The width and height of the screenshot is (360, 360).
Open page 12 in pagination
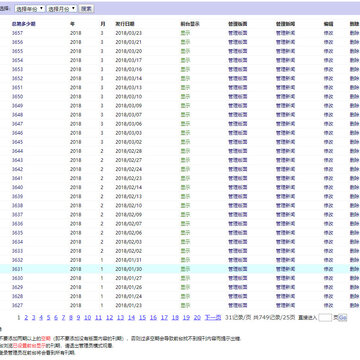tap(109, 318)
